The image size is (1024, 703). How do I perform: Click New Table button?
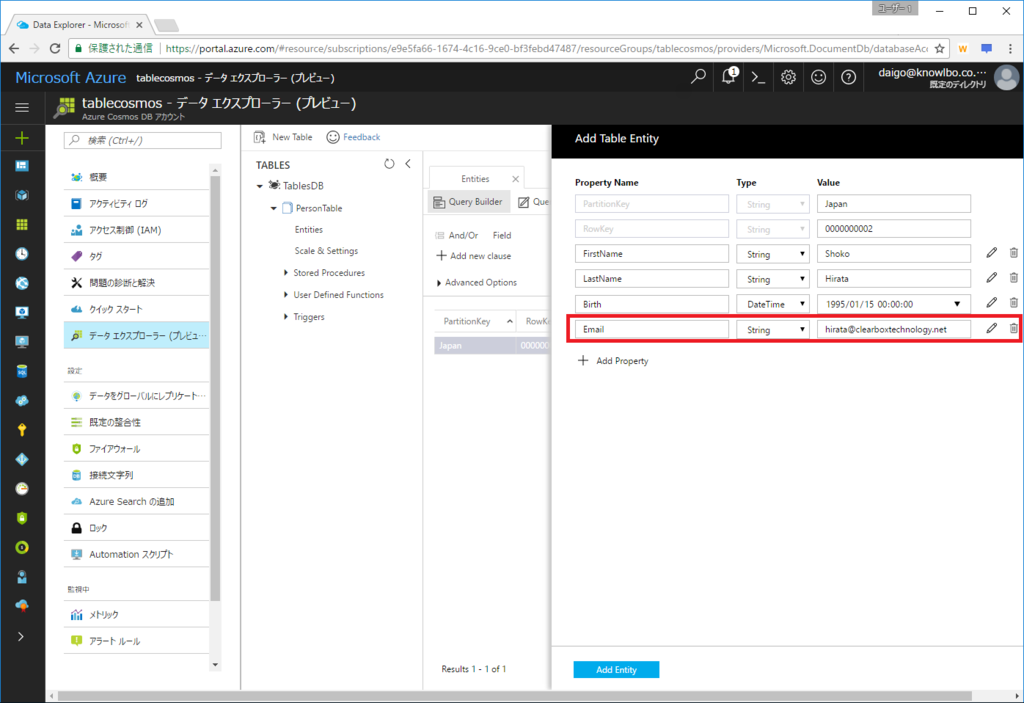283,137
